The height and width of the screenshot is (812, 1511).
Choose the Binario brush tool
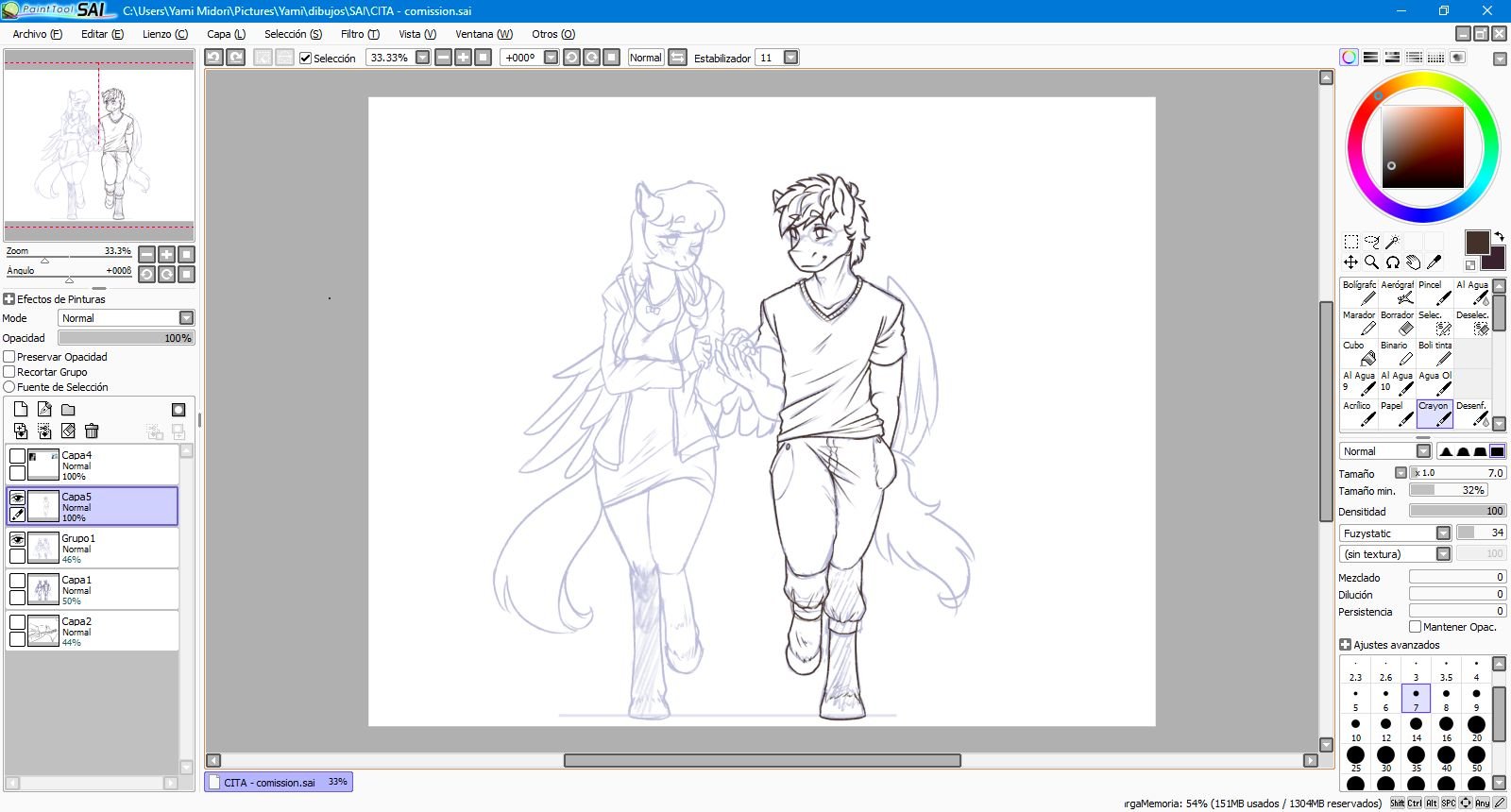(x=1397, y=353)
